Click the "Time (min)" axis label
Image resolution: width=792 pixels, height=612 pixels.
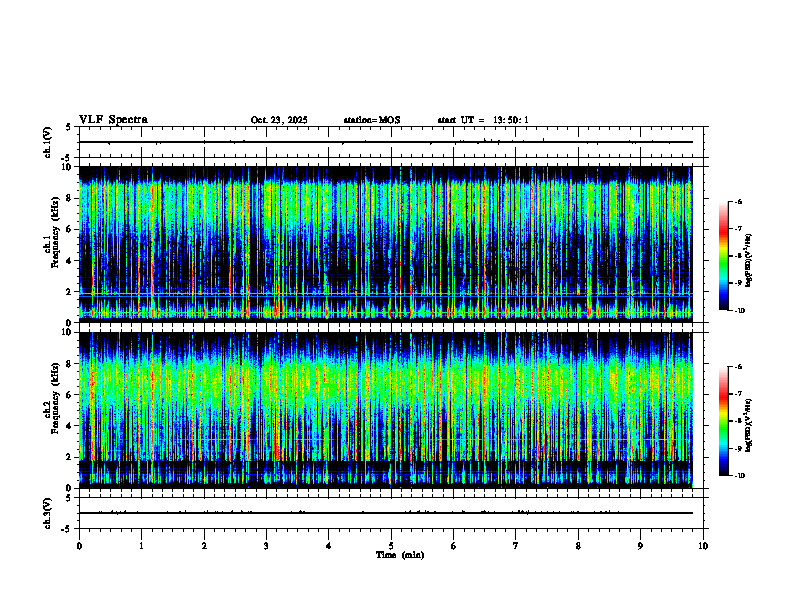tap(400, 555)
